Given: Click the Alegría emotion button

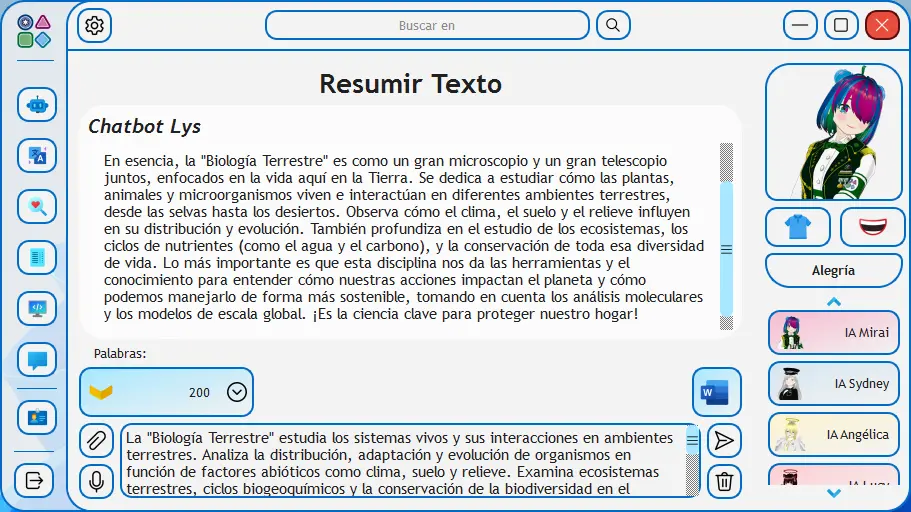Looking at the screenshot, I should click(833, 270).
